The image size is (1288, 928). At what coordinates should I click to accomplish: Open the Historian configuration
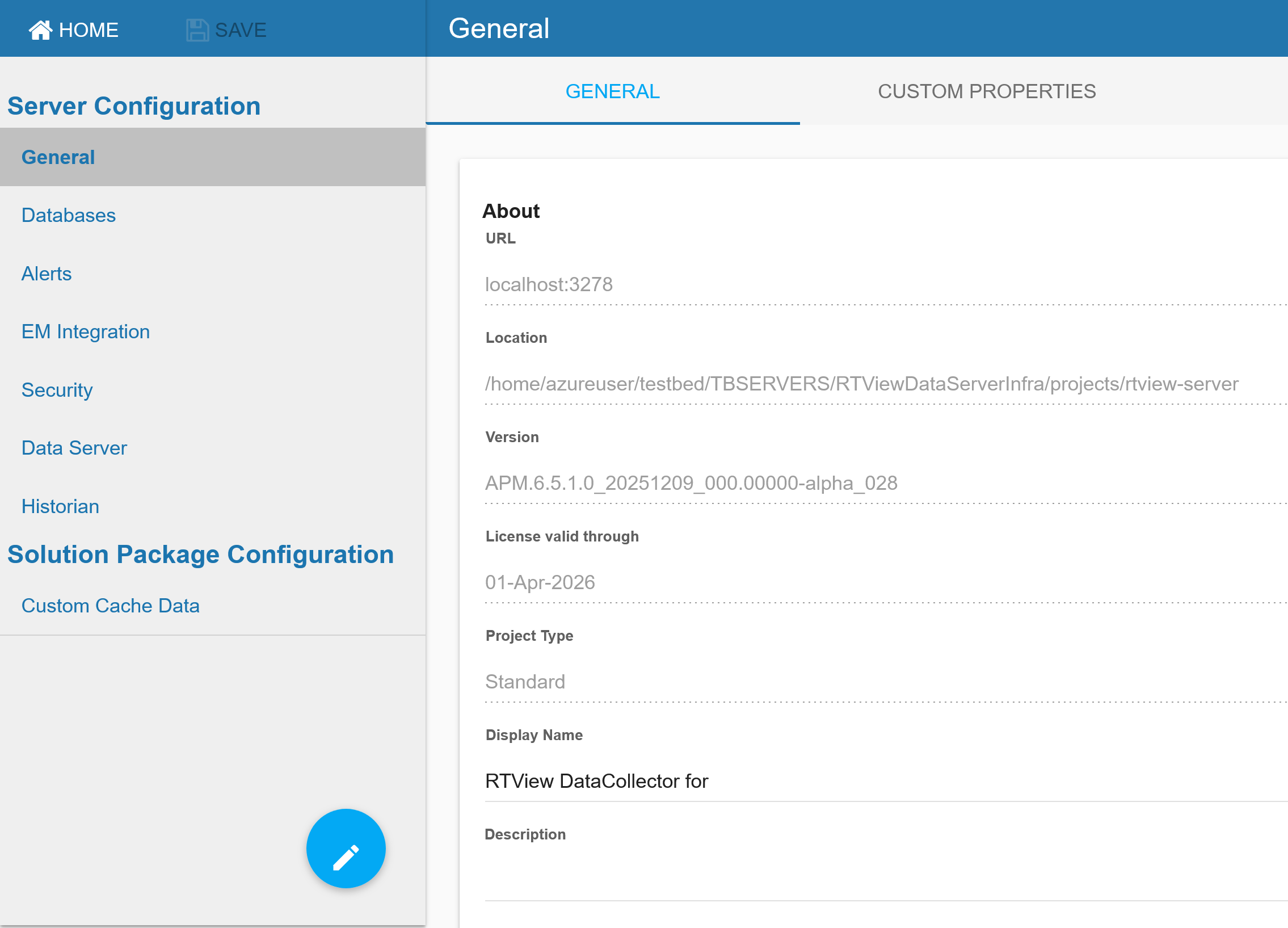pyautogui.click(x=60, y=507)
